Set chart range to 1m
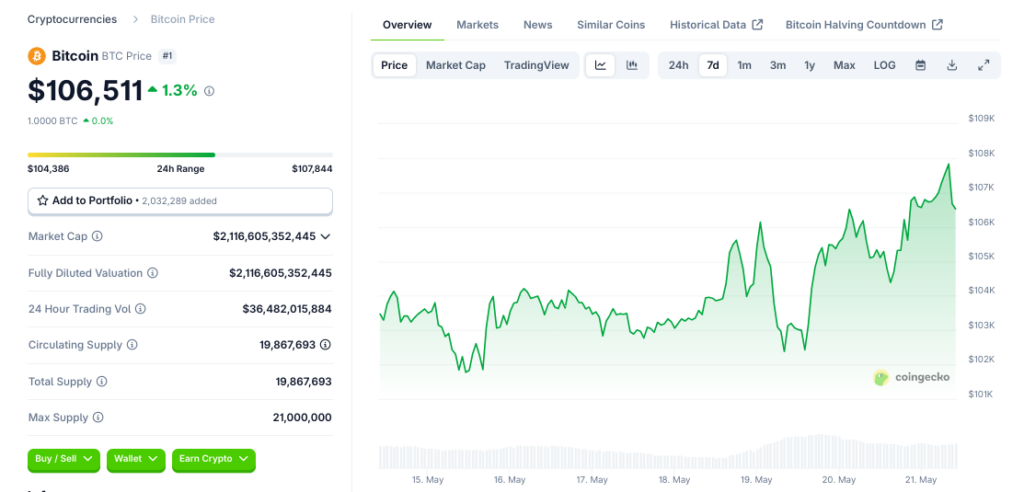This screenshot has height=492, width=1024. point(744,65)
